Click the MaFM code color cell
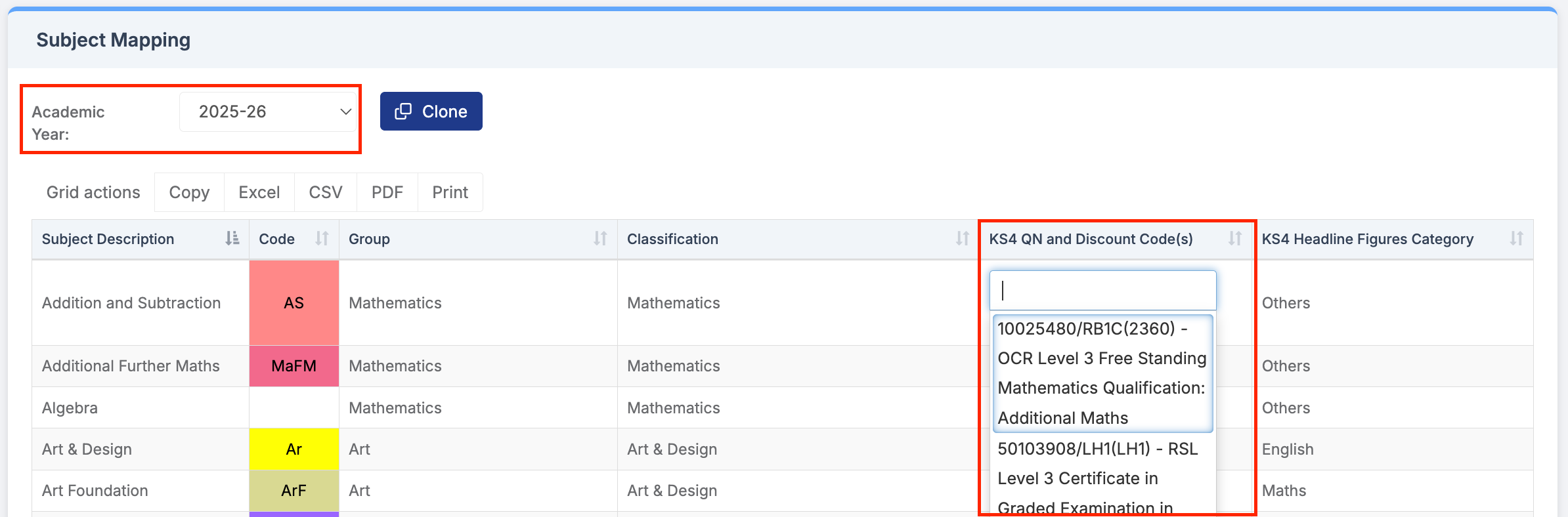The width and height of the screenshot is (1568, 517). [x=294, y=366]
